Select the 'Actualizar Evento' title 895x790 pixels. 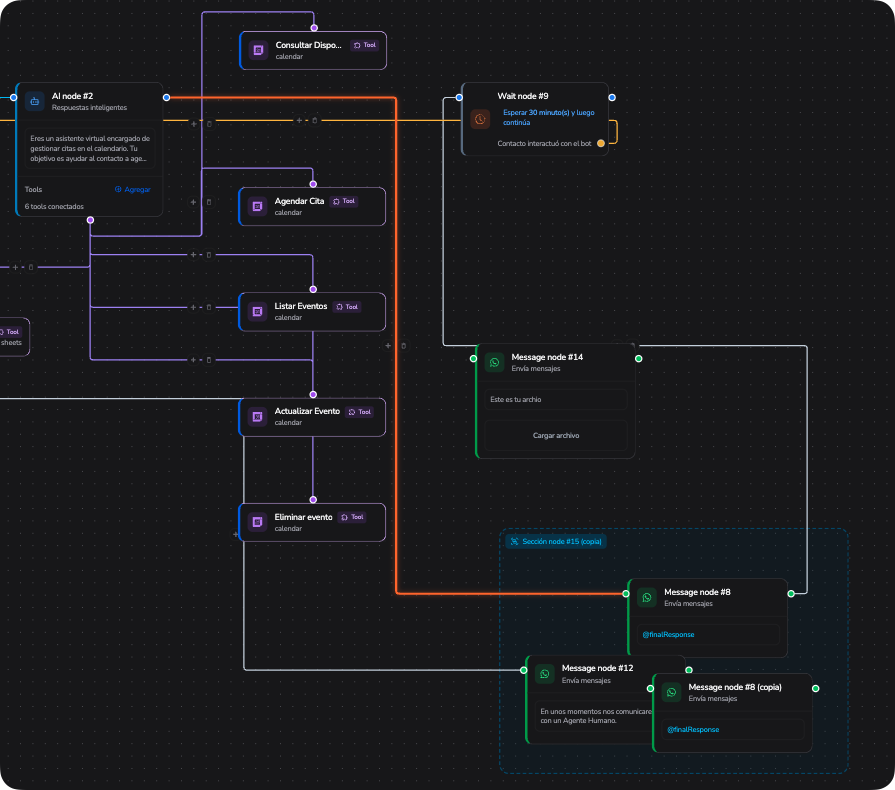click(307, 412)
